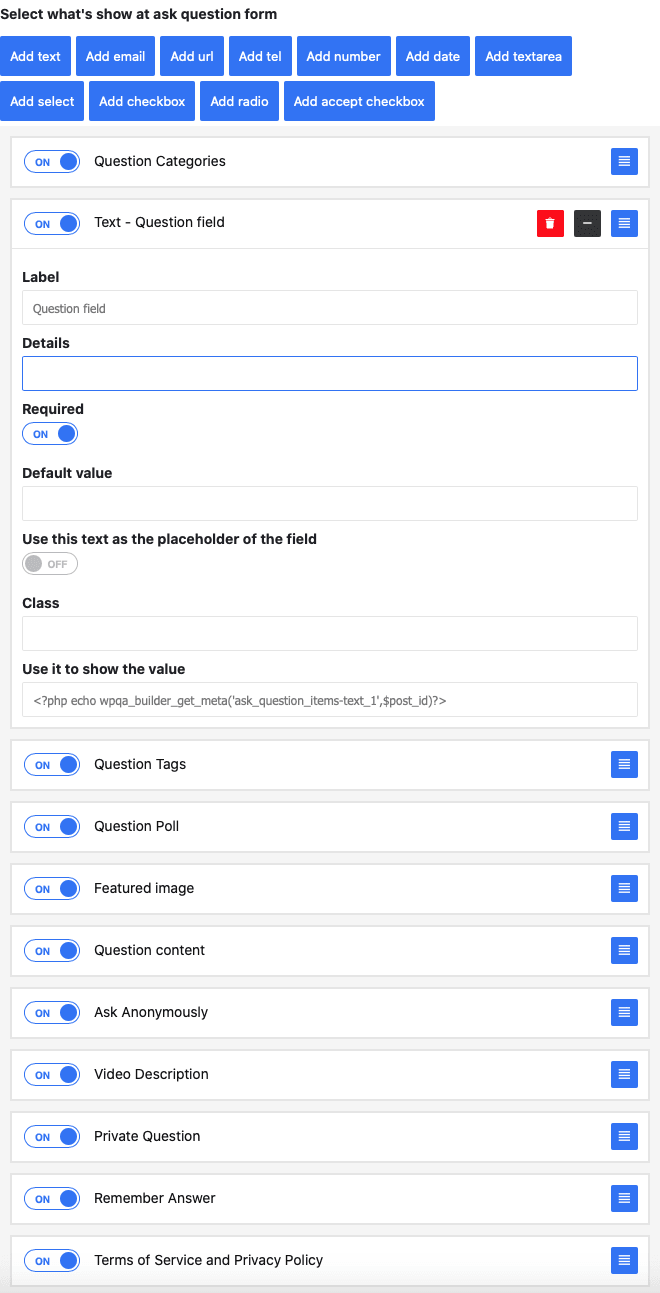Focus the Label input field
The image size is (660, 1293).
(x=329, y=308)
